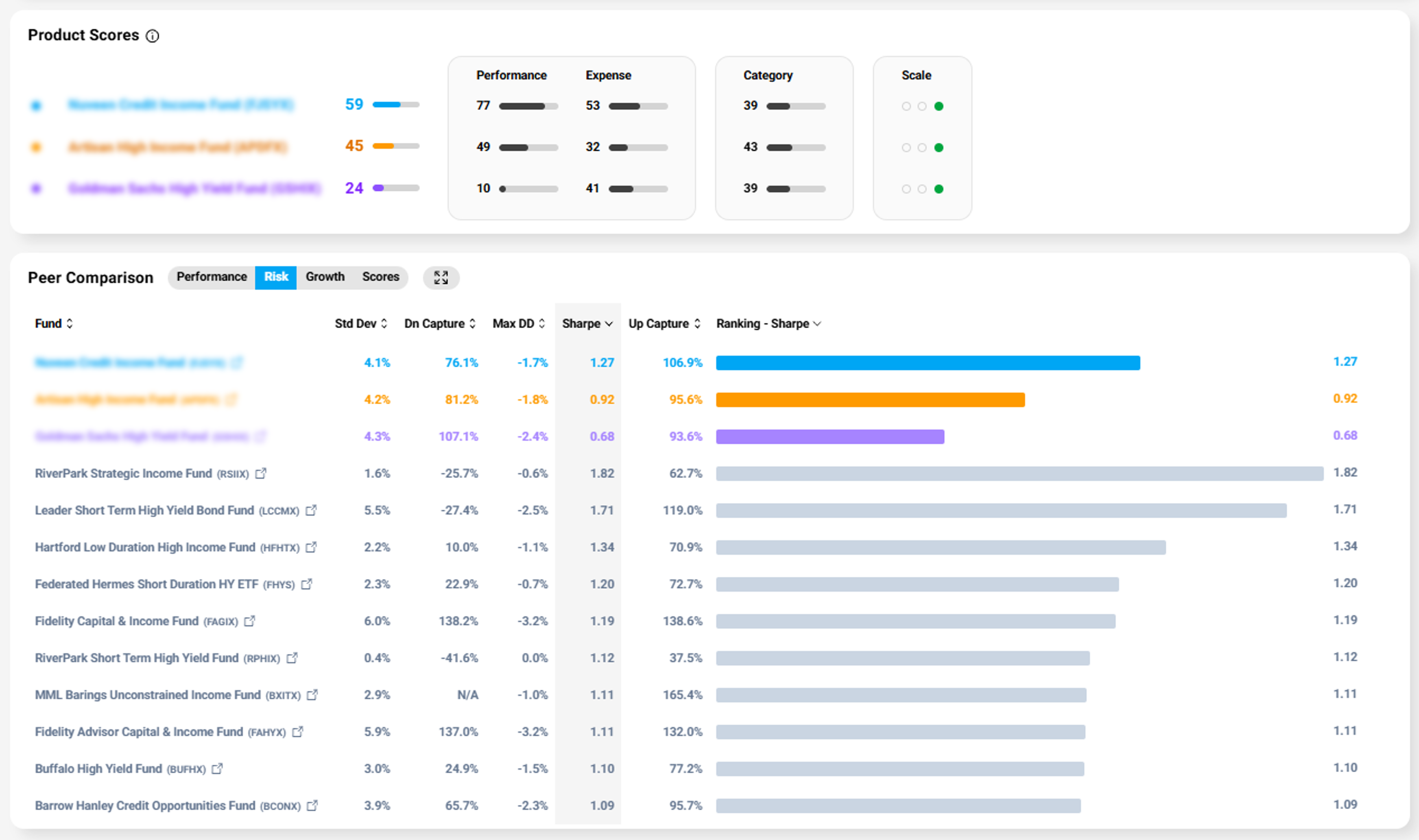1419x840 pixels.
Task: Click the purple Sharpe ranking bar 0.68
Action: 830,436
